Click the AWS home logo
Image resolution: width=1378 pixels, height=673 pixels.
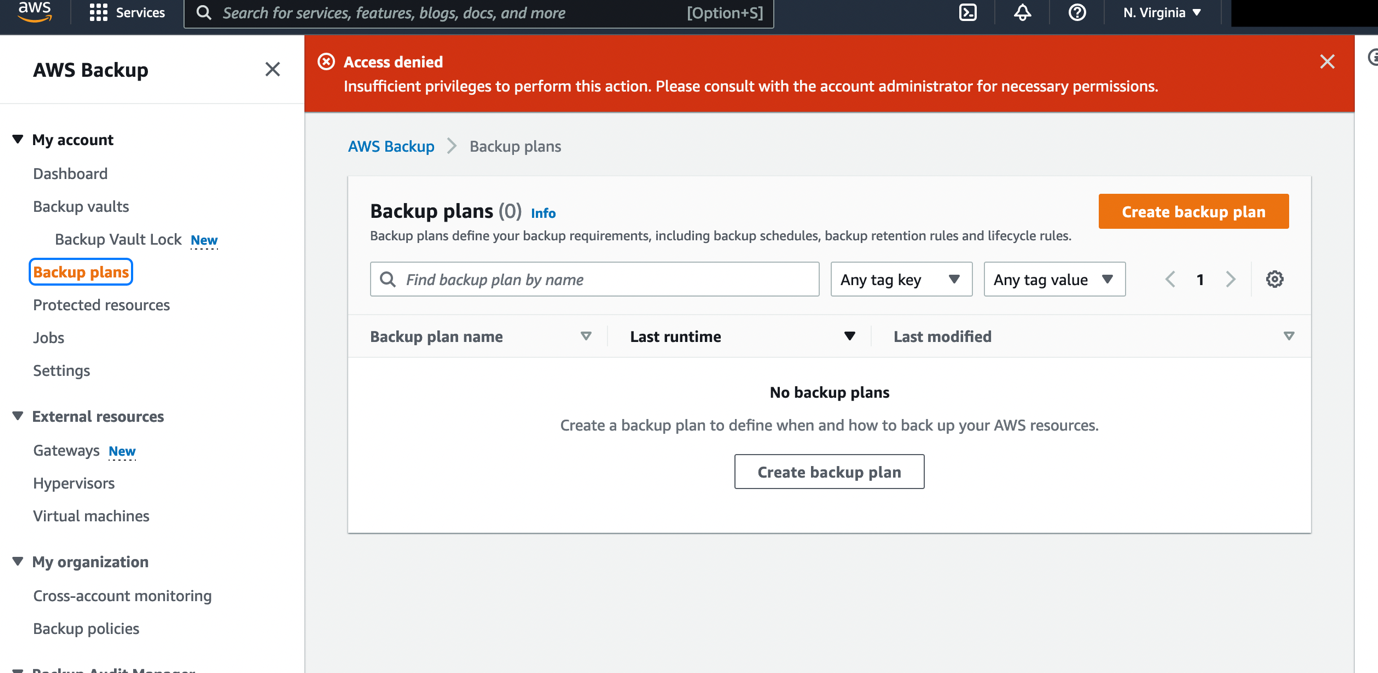[x=33, y=13]
